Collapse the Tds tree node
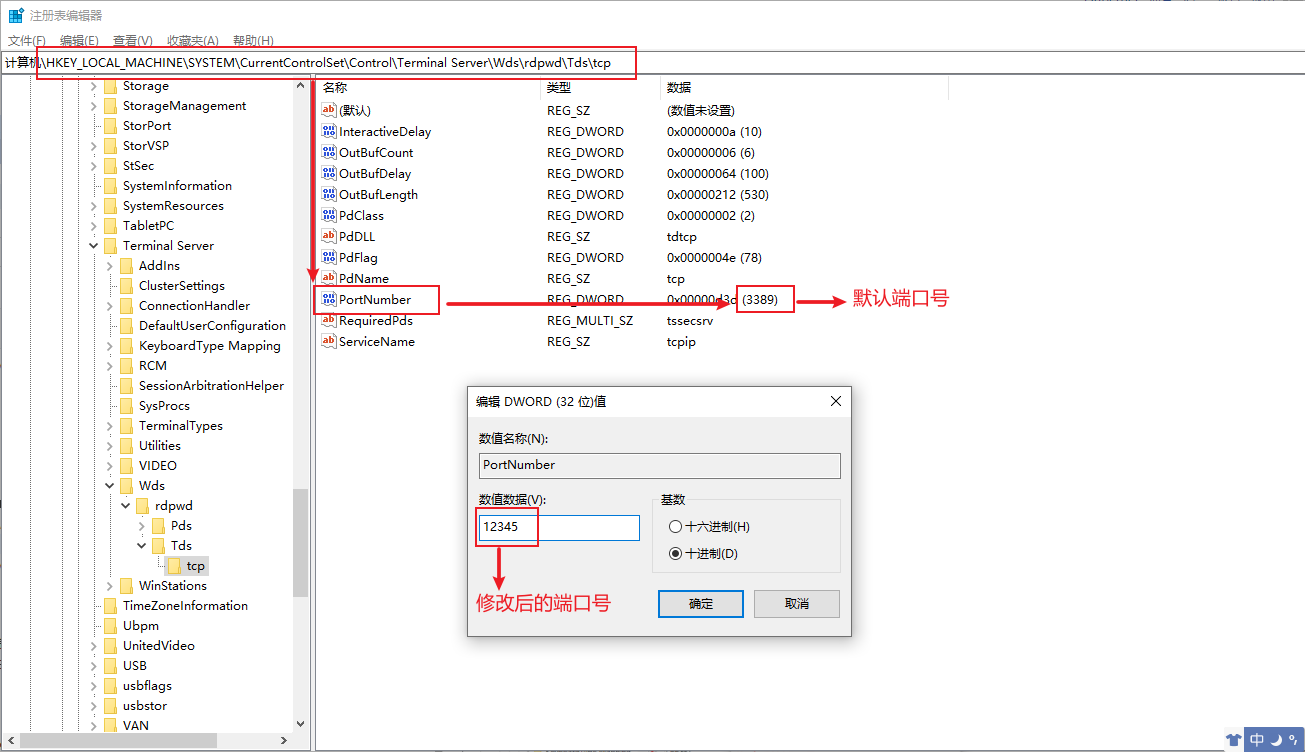The width and height of the screenshot is (1305, 752). (x=142, y=546)
